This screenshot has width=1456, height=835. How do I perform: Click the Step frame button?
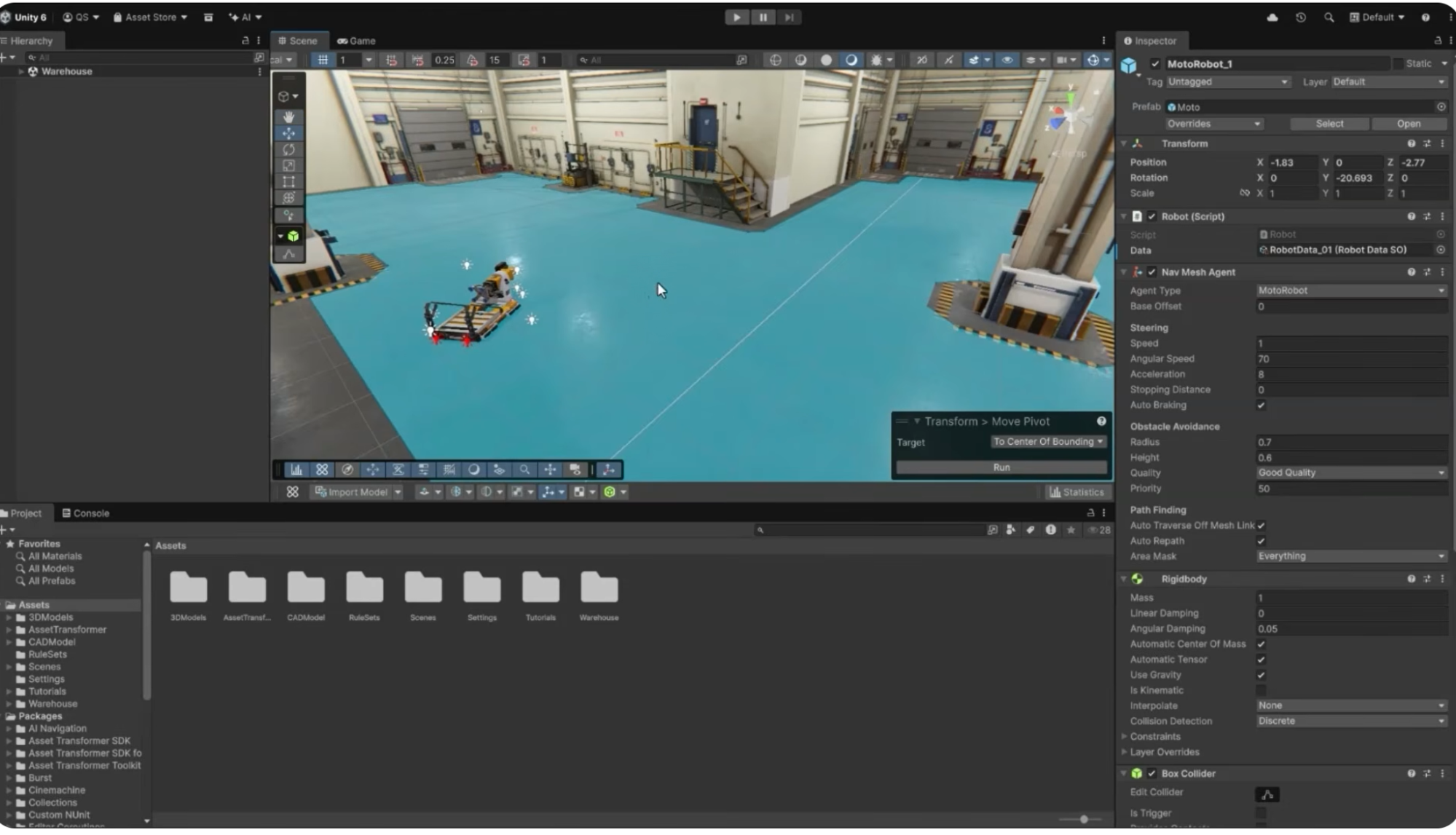[789, 17]
